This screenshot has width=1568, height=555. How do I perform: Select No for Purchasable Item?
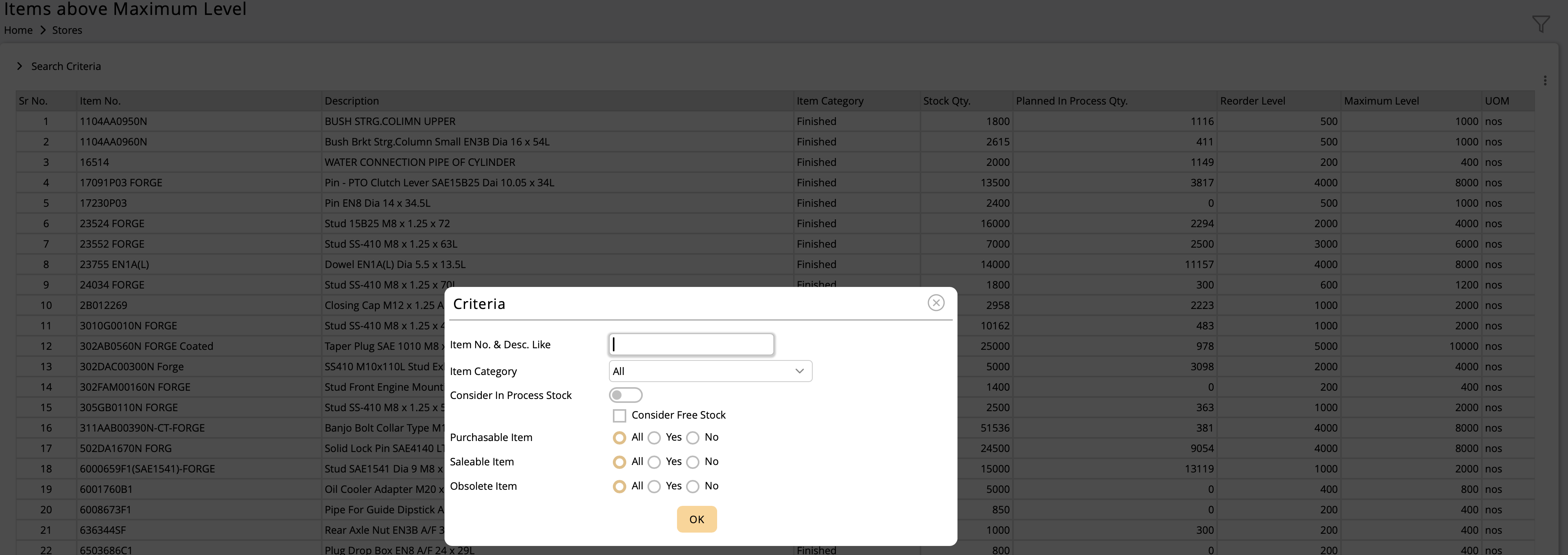(693, 438)
